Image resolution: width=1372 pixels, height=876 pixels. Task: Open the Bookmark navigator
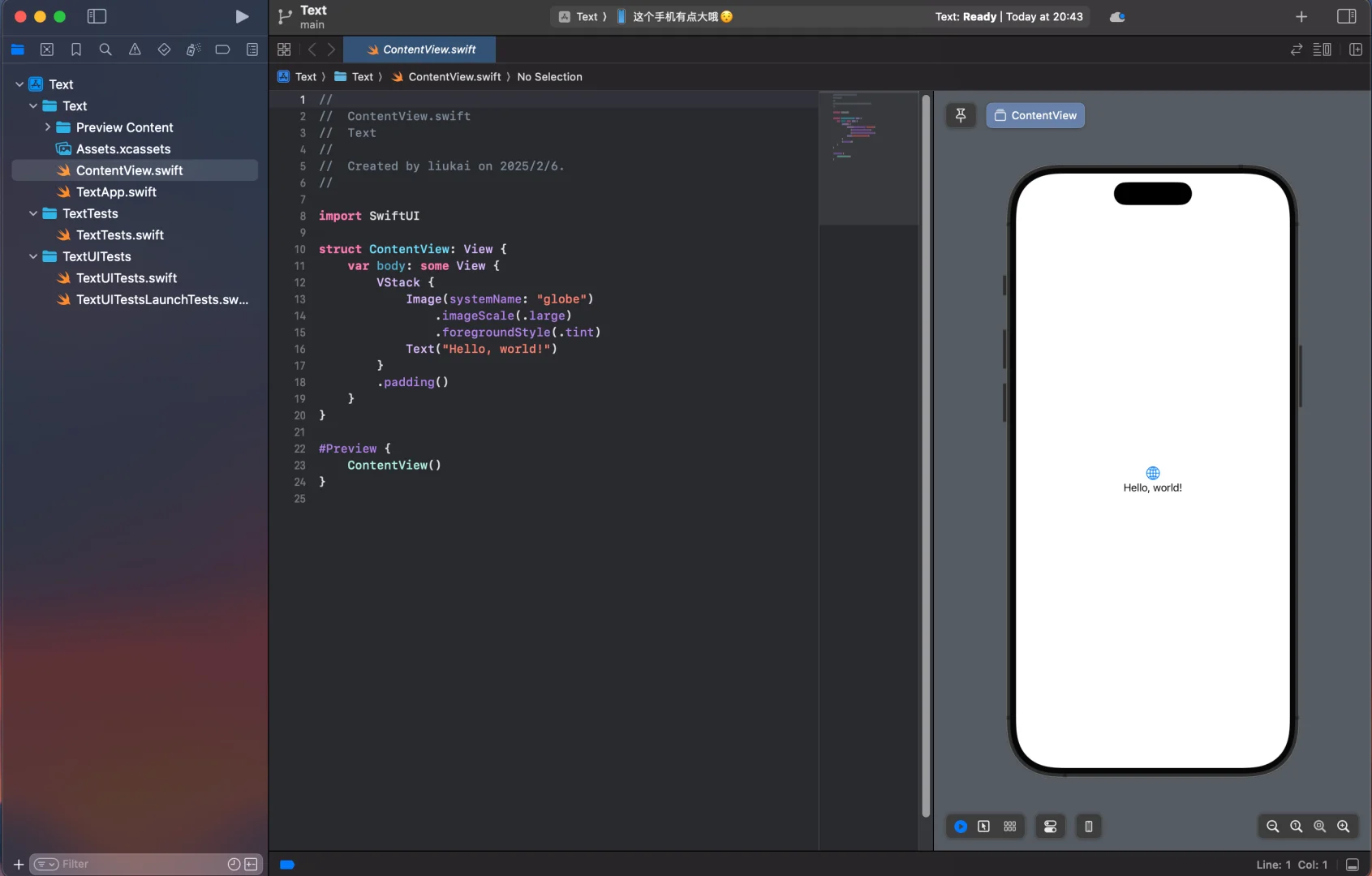[76, 49]
